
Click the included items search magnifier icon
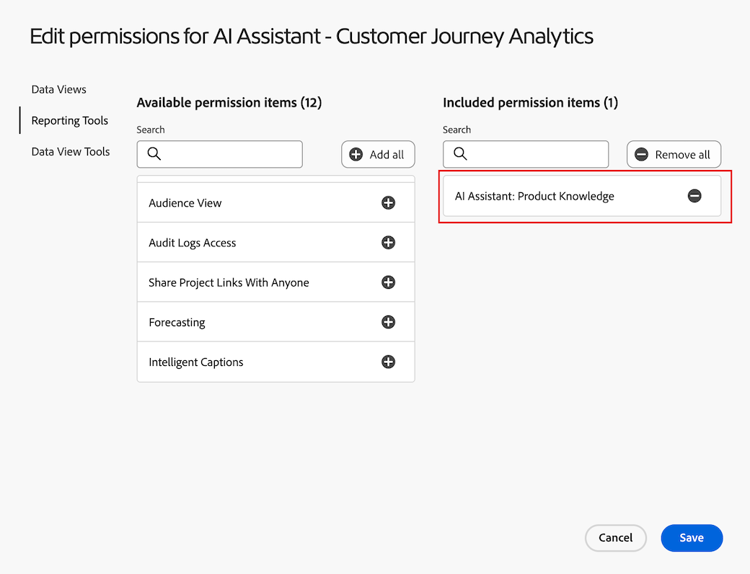click(x=460, y=154)
